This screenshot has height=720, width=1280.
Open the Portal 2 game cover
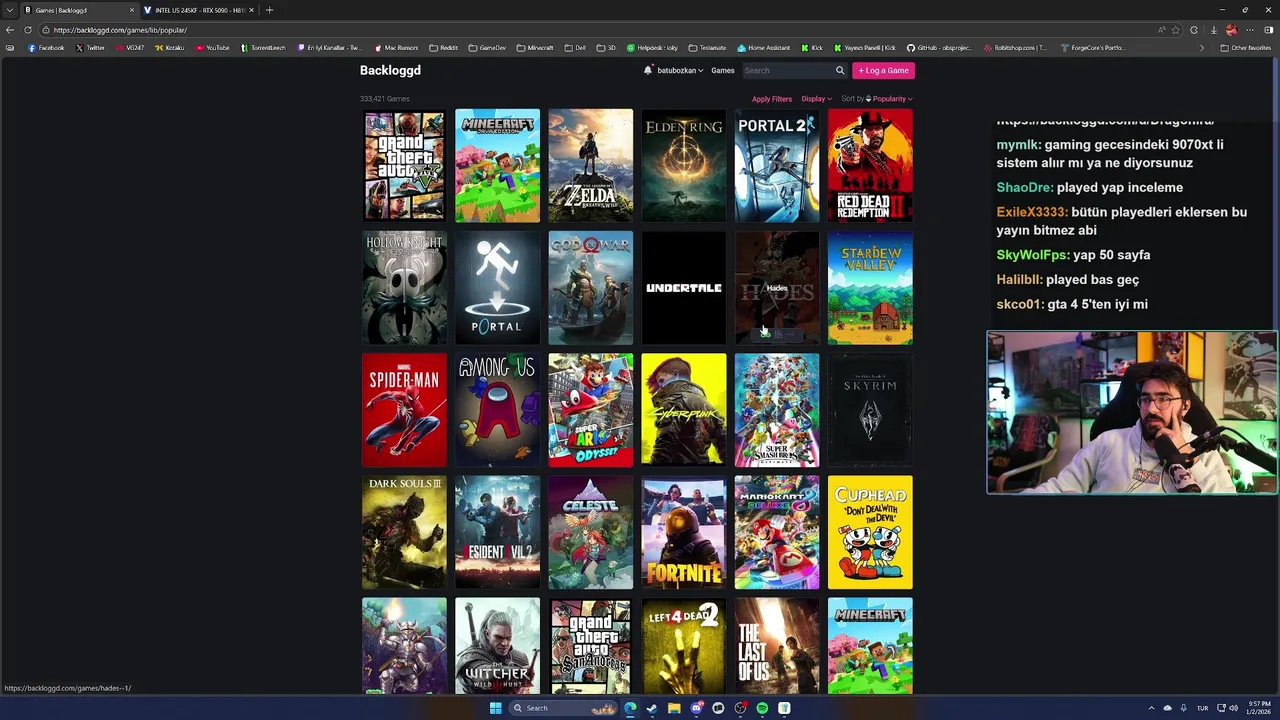click(777, 165)
